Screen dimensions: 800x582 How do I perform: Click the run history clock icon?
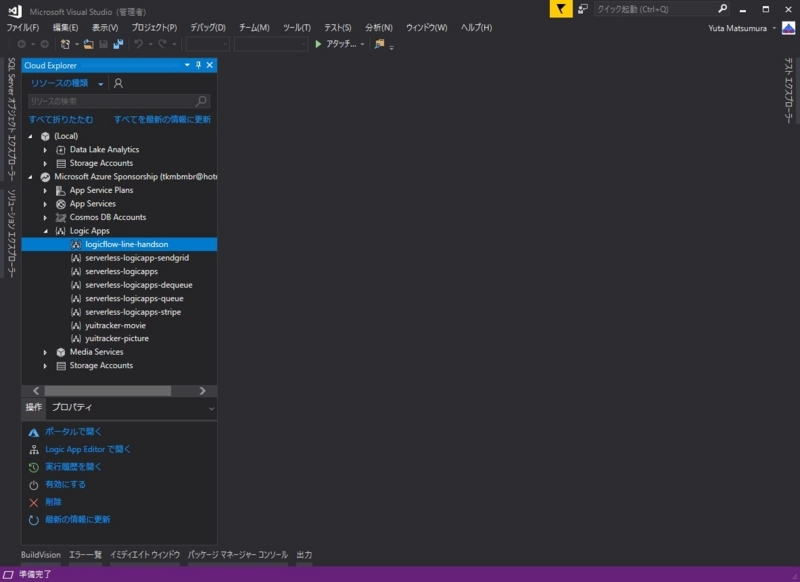34,467
